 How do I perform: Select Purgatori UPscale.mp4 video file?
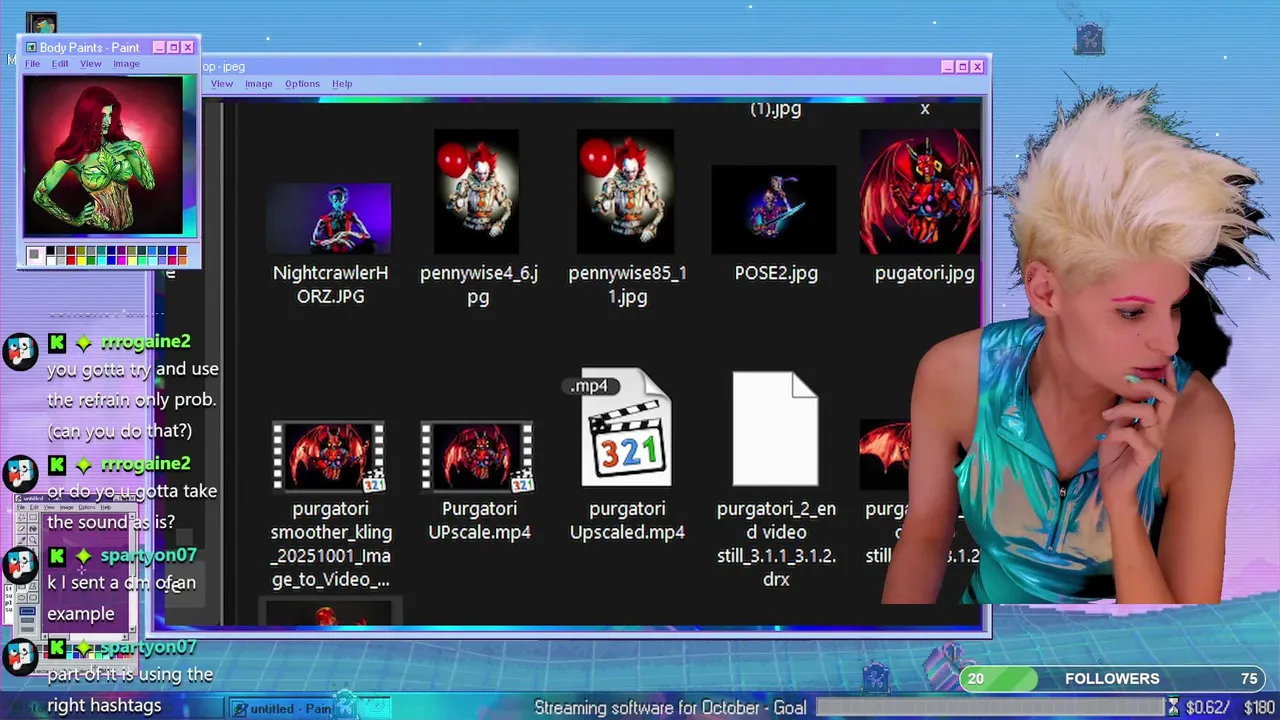coord(477,457)
